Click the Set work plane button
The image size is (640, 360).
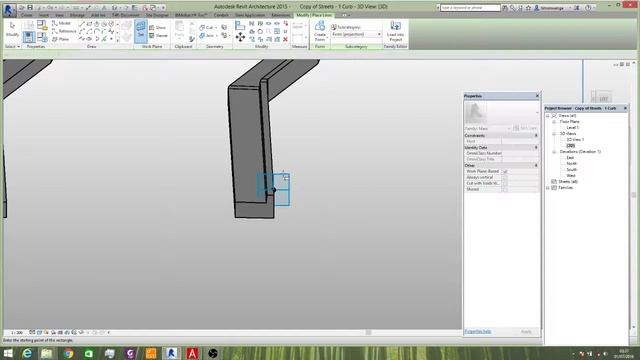[141, 31]
